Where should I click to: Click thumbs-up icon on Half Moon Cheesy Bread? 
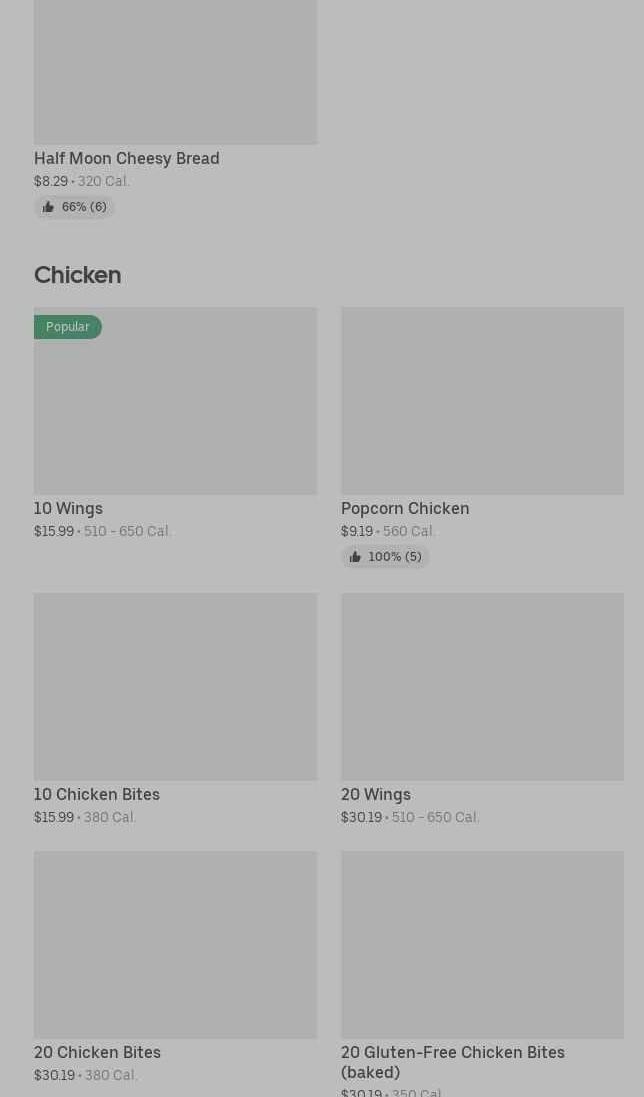[48, 207]
